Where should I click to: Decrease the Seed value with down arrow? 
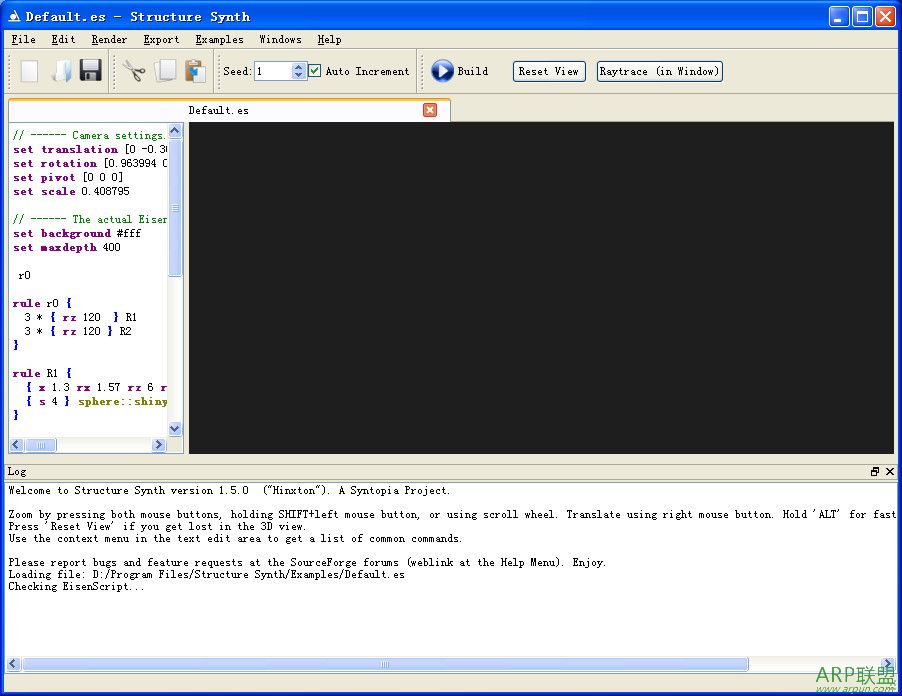[298, 76]
